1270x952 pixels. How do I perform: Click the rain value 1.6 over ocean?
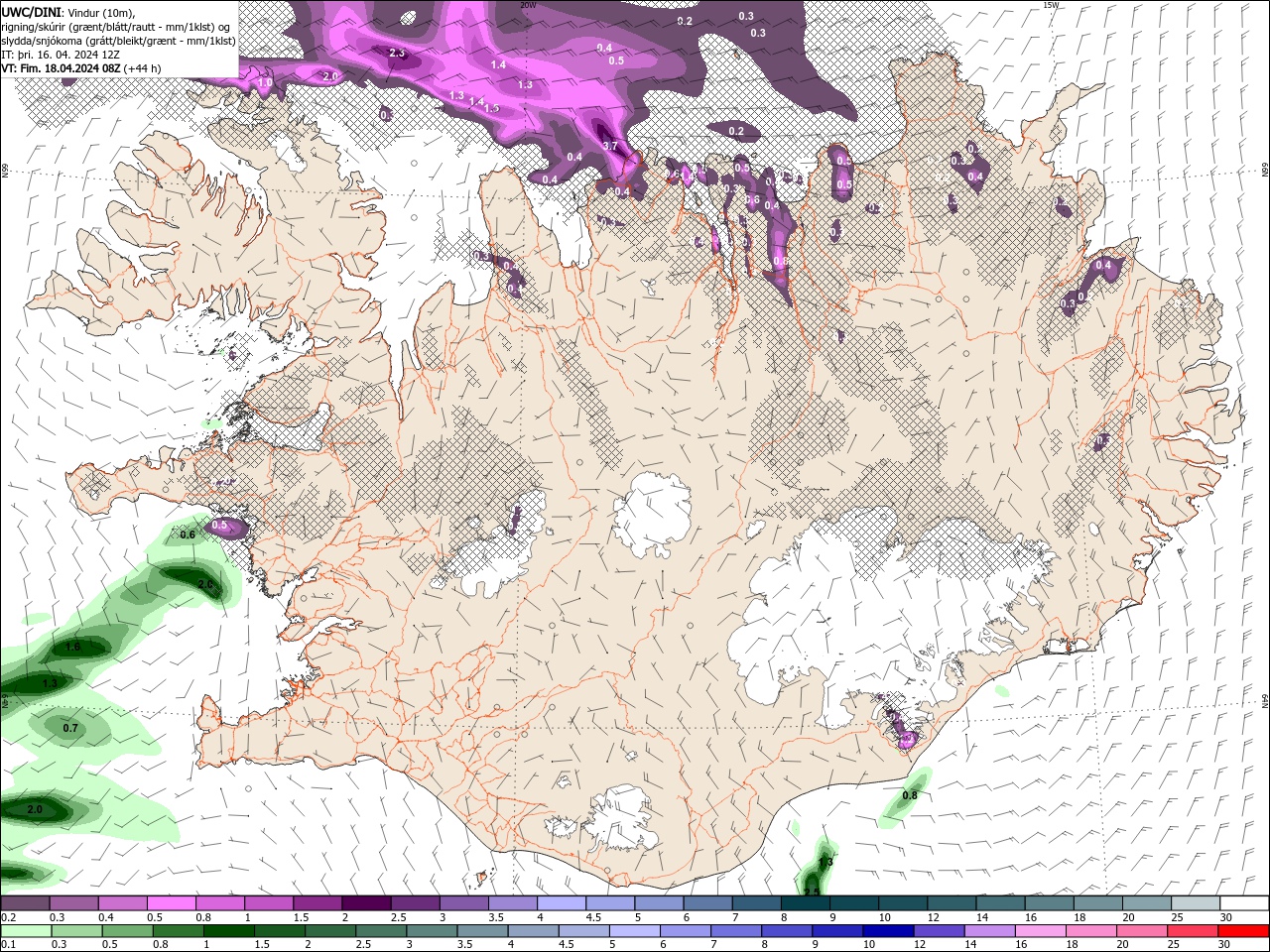coord(72,647)
